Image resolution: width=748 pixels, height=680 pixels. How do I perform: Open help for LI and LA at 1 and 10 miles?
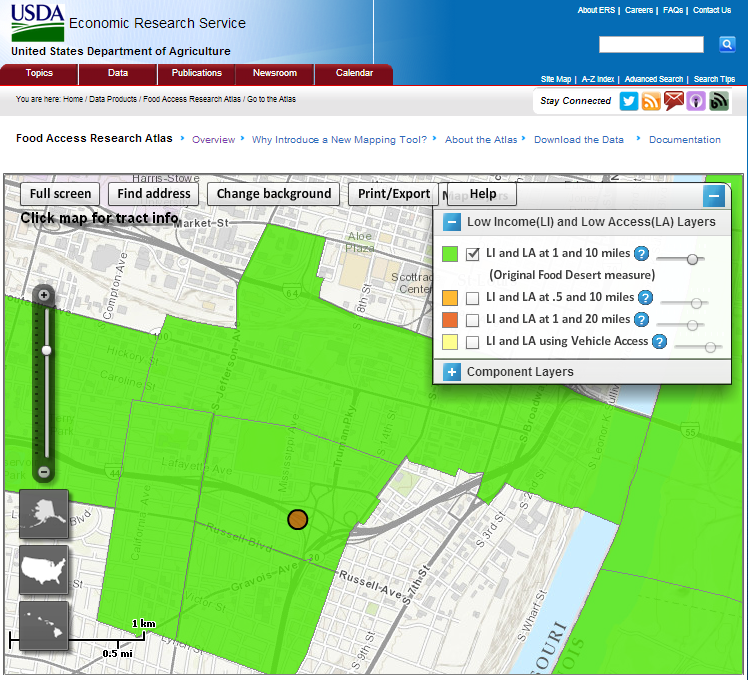[x=642, y=253]
